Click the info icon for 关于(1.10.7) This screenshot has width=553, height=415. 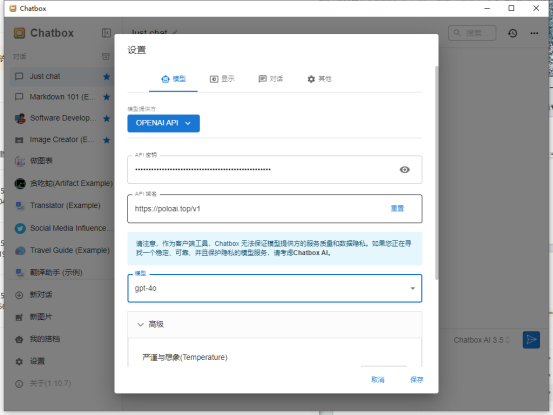click(19, 384)
